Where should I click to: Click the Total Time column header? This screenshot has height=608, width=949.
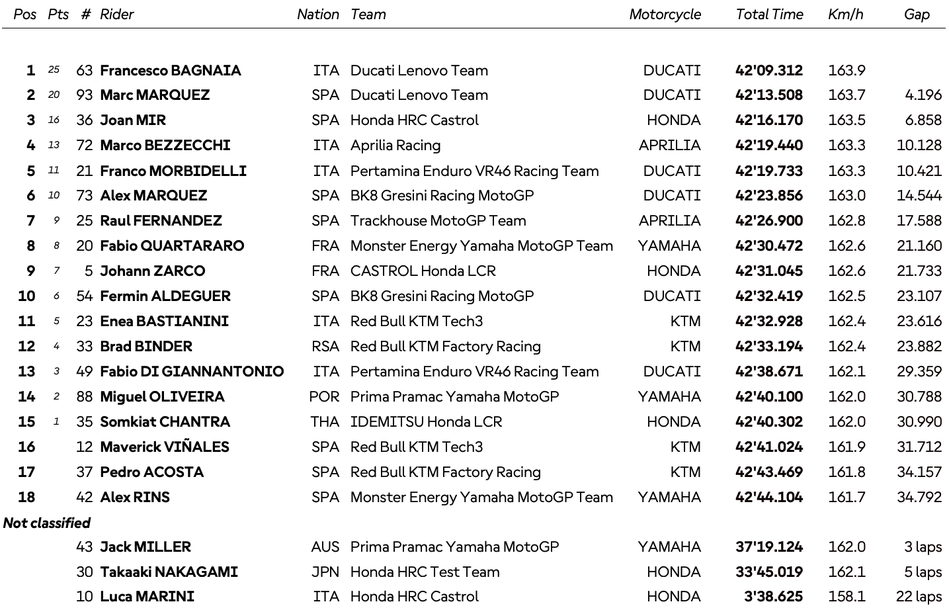pos(769,15)
